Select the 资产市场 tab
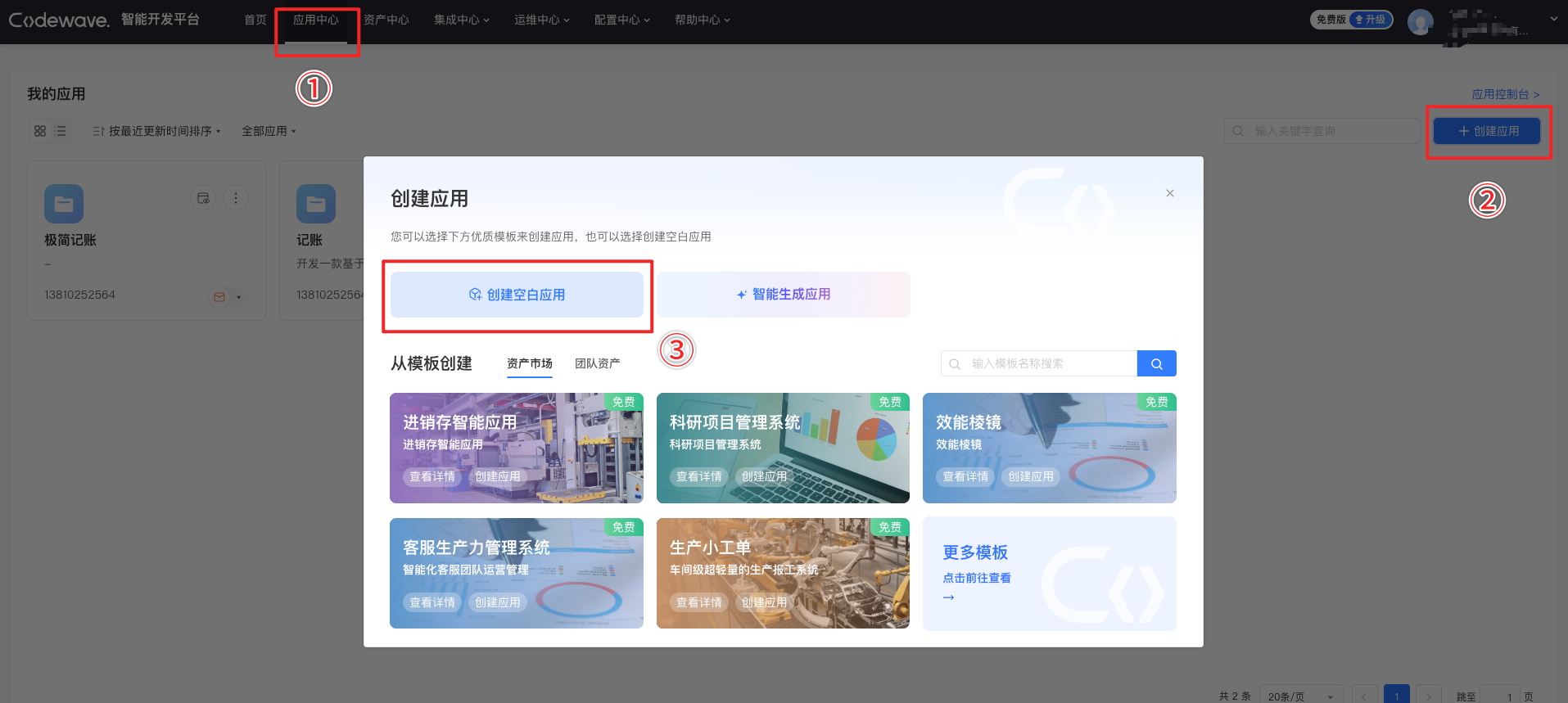Screen dimensions: 1568x703 [530, 363]
